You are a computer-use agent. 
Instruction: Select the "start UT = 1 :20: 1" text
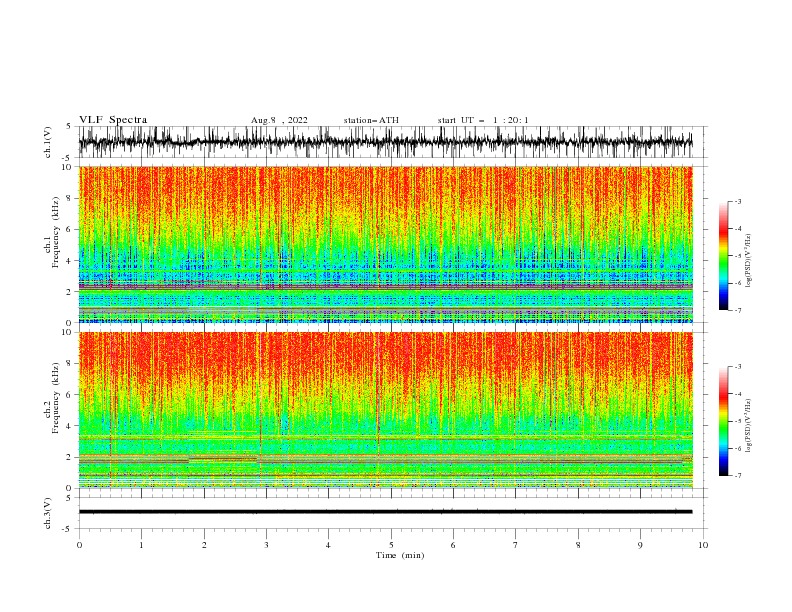[x=483, y=120]
